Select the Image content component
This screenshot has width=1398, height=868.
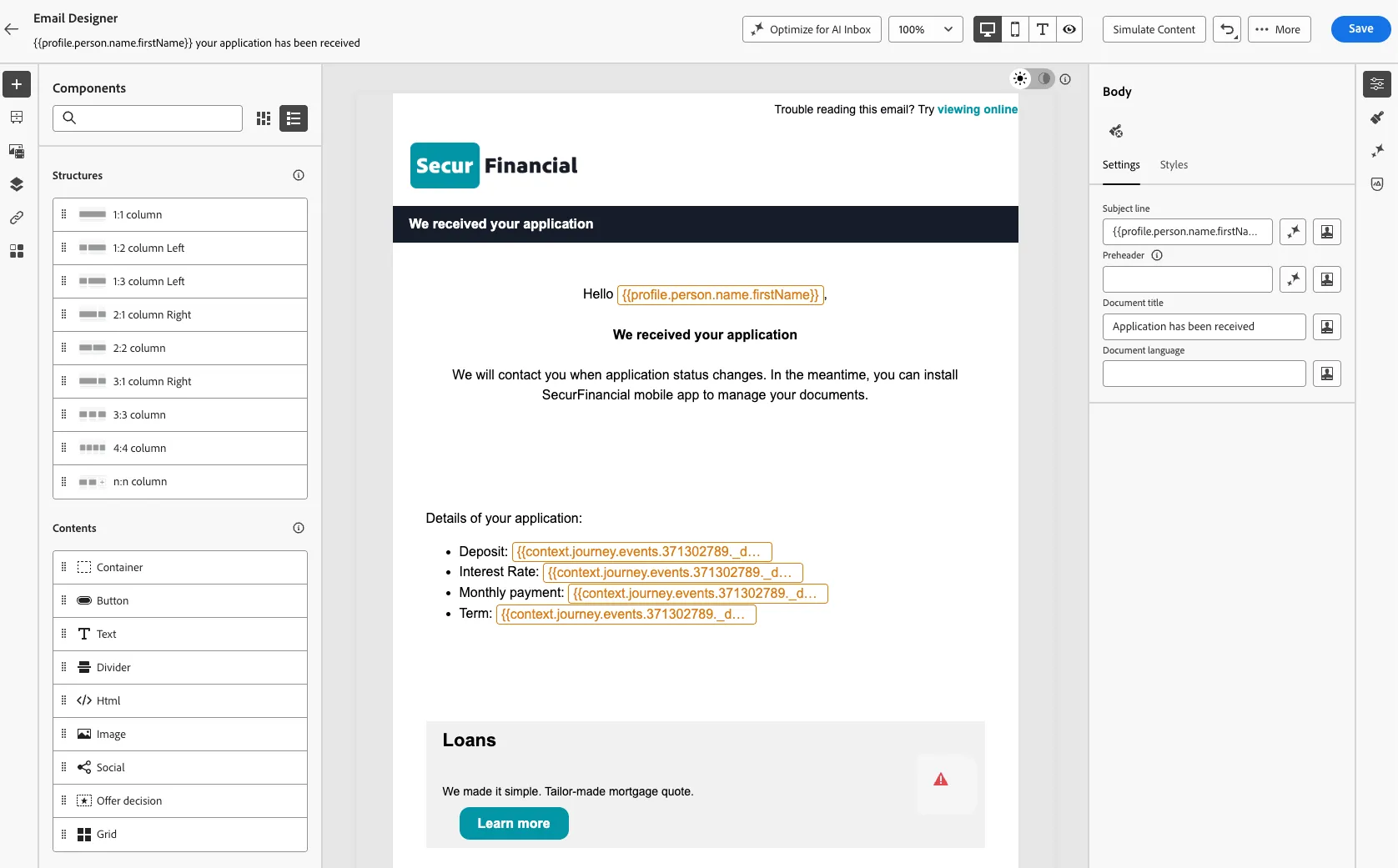[x=180, y=735]
